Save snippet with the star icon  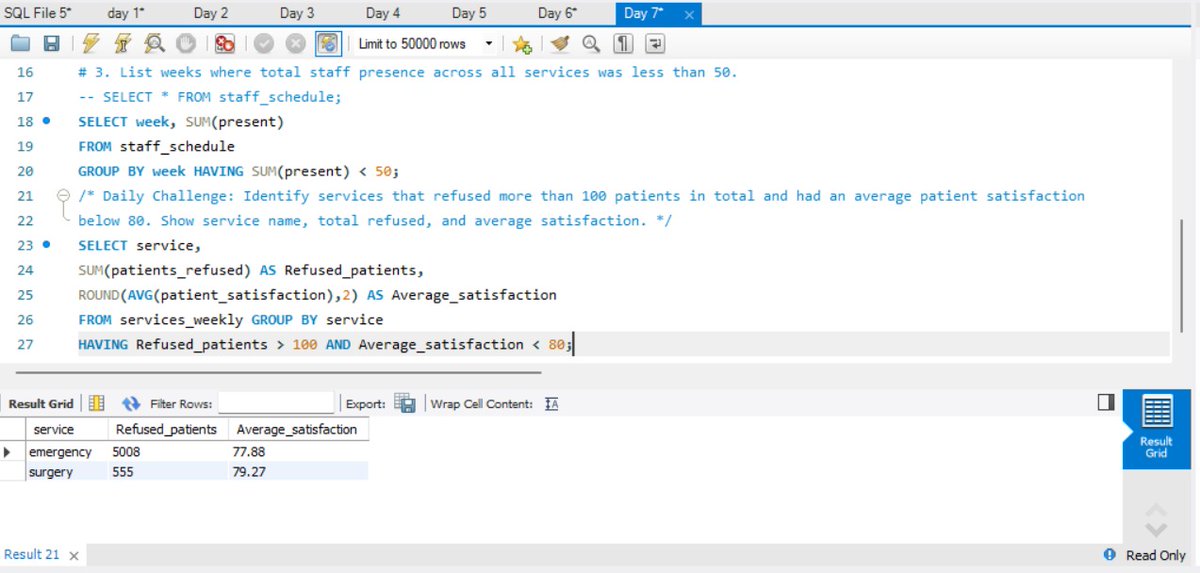[x=522, y=44]
